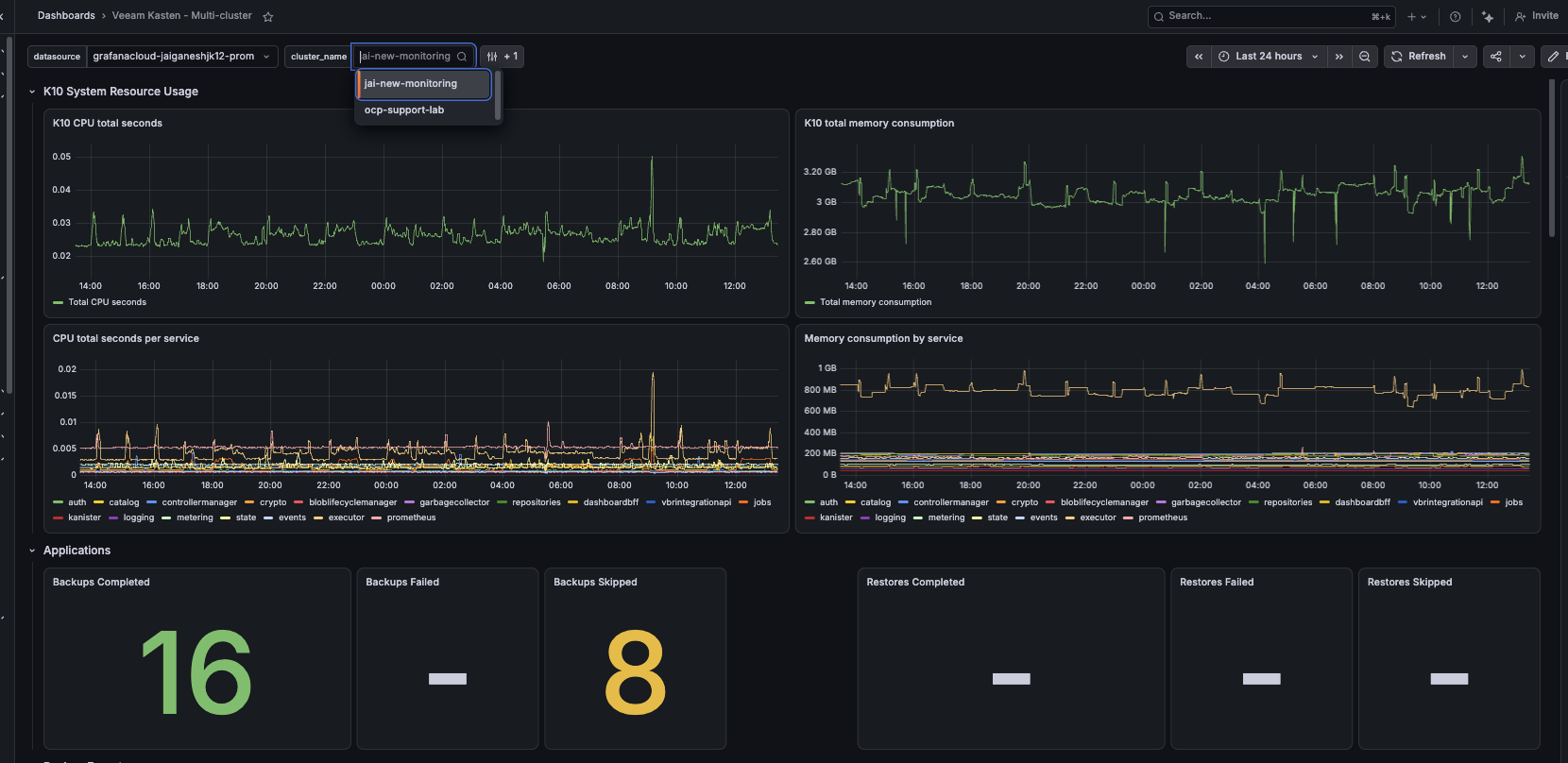Collapse the side menu arrow at top-left

2,16
